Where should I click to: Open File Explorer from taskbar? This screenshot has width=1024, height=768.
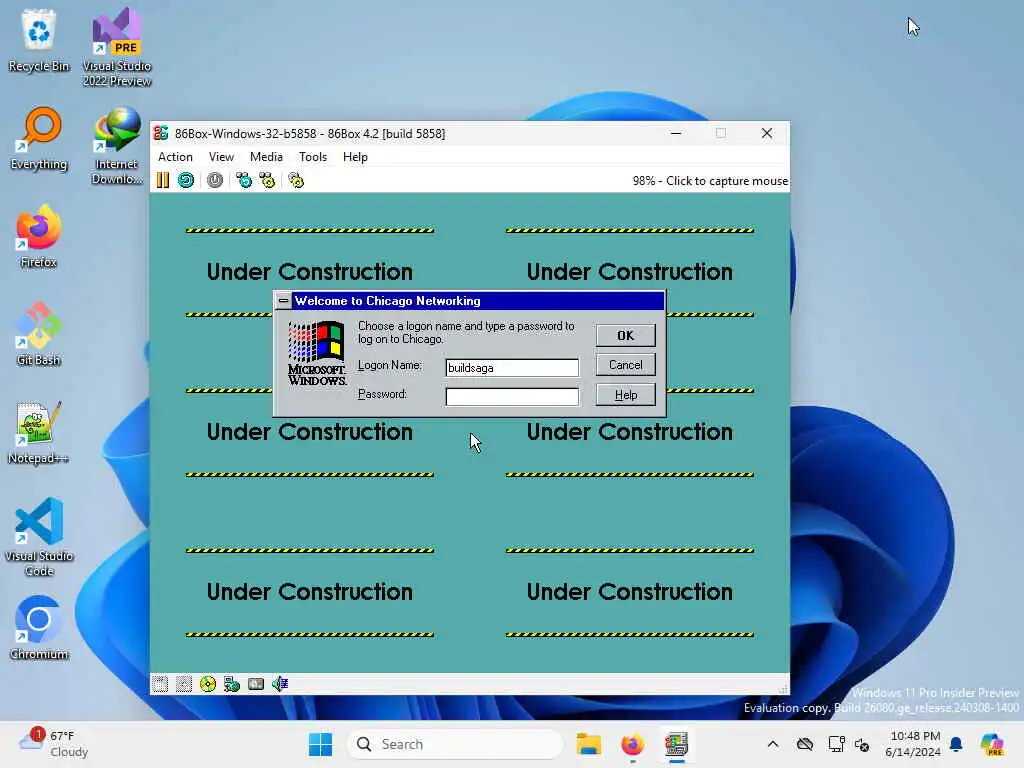coord(588,744)
